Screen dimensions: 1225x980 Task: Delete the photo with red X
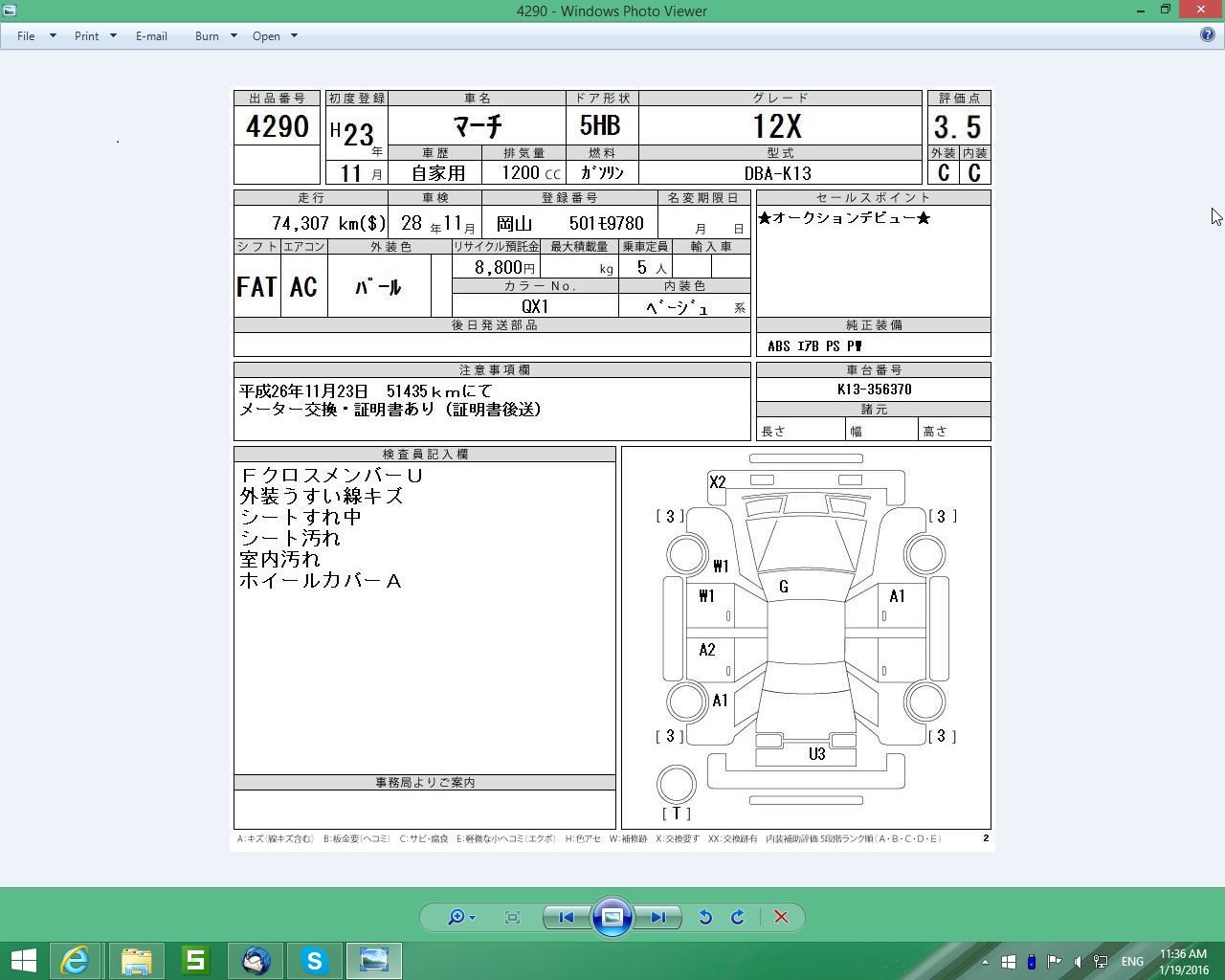[x=781, y=917]
